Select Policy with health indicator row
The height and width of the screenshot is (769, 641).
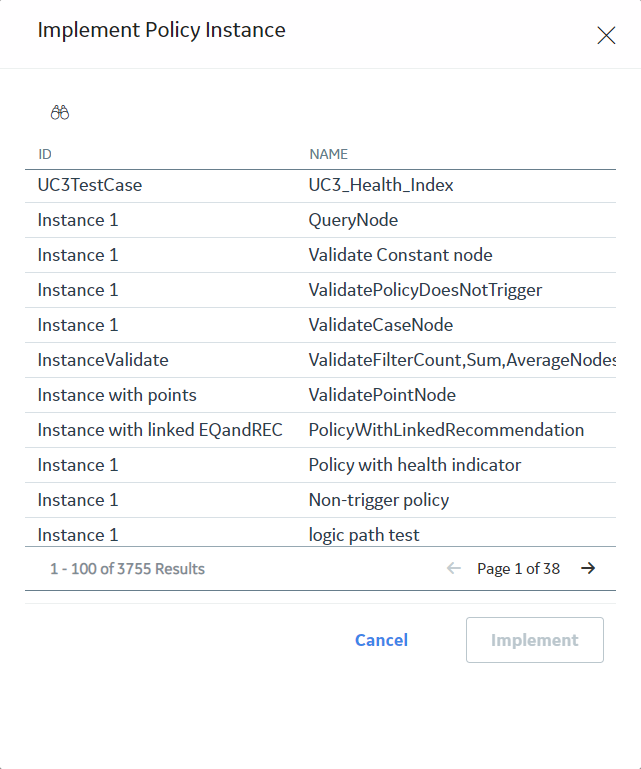(320, 465)
